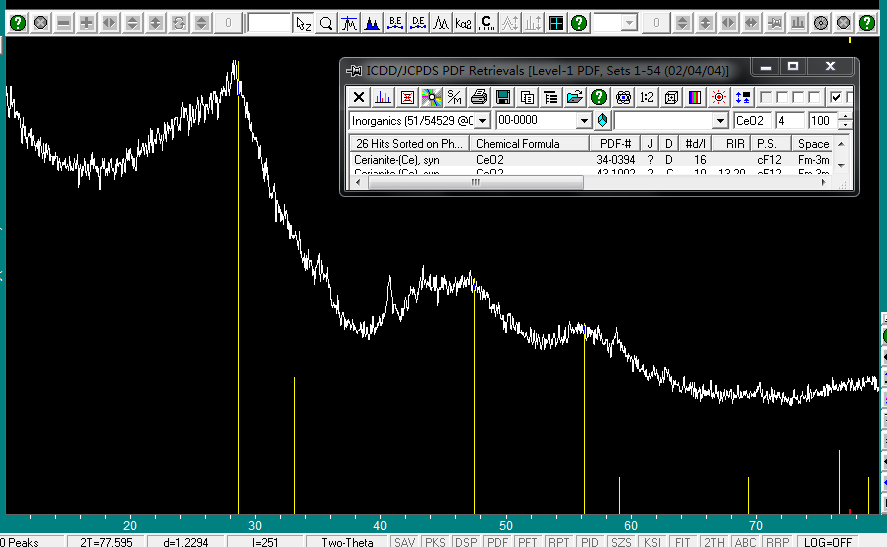This screenshot has width=887, height=547.
Task: Click the green help icon in retrievals toolbar
Action: click(x=598, y=97)
